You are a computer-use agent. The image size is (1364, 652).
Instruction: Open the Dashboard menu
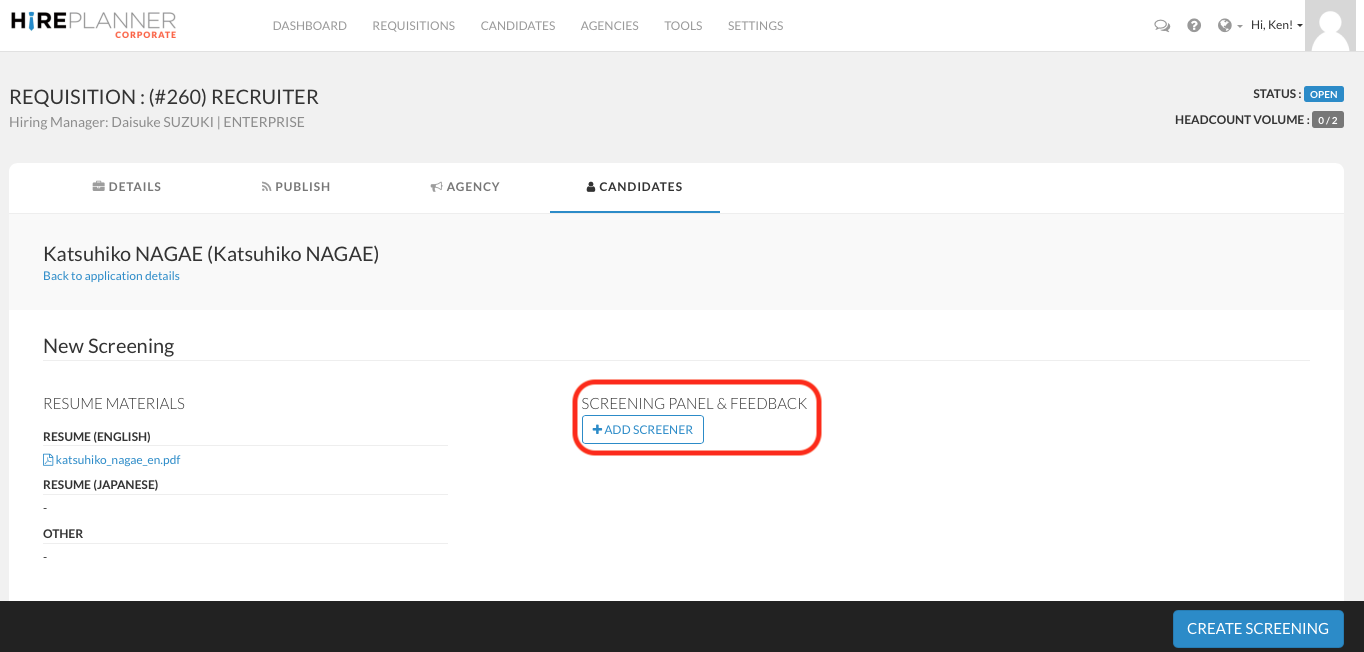click(309, 26)
